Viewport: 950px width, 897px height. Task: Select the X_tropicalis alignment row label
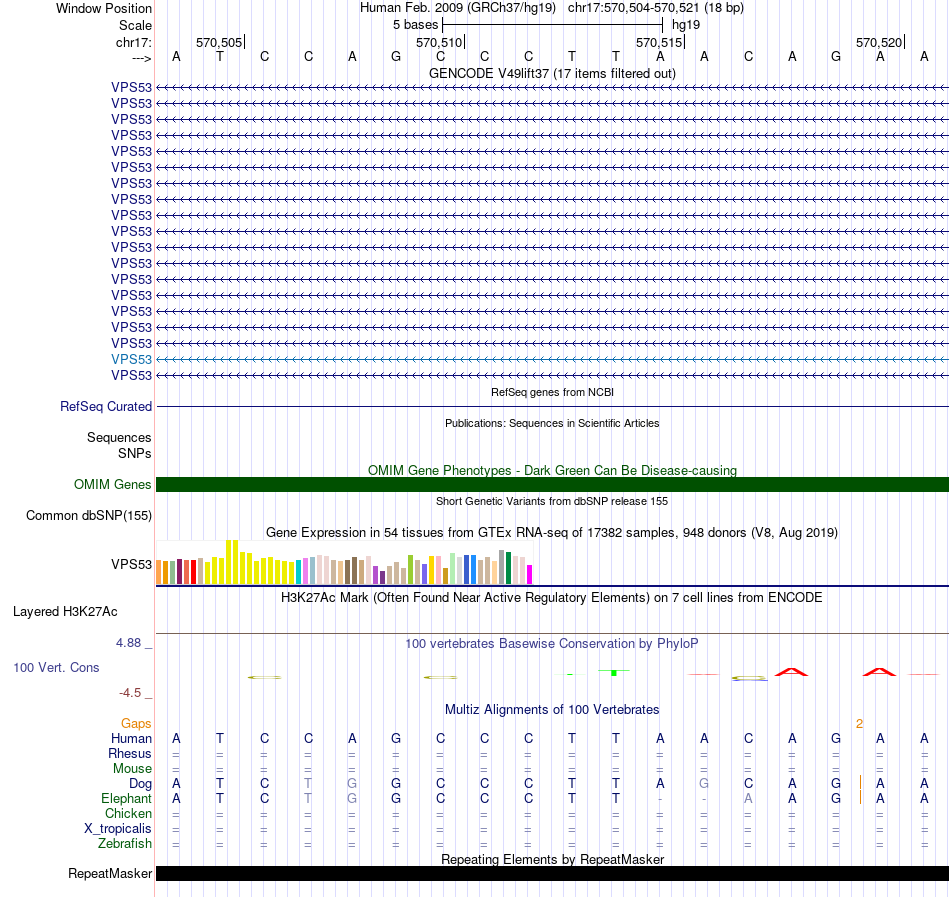tap(118, 829)
